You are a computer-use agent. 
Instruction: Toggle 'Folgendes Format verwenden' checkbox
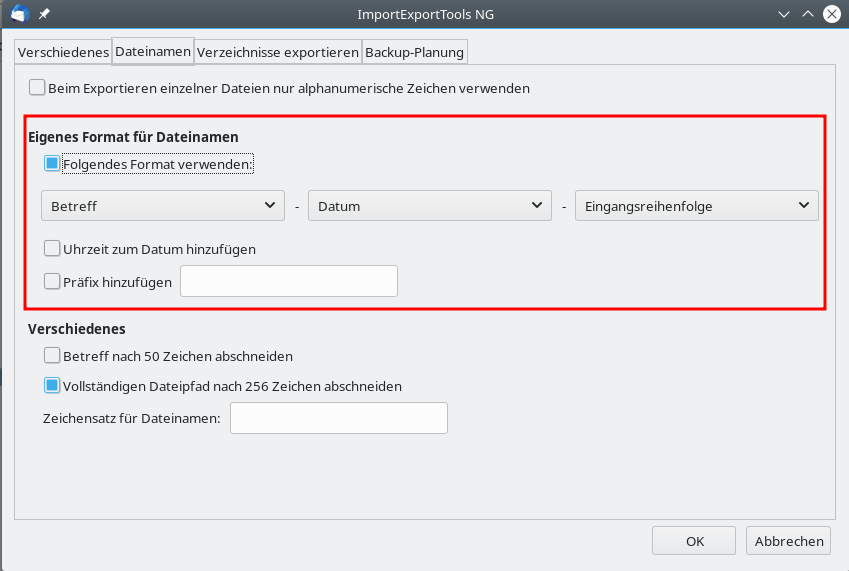point(52,163)
